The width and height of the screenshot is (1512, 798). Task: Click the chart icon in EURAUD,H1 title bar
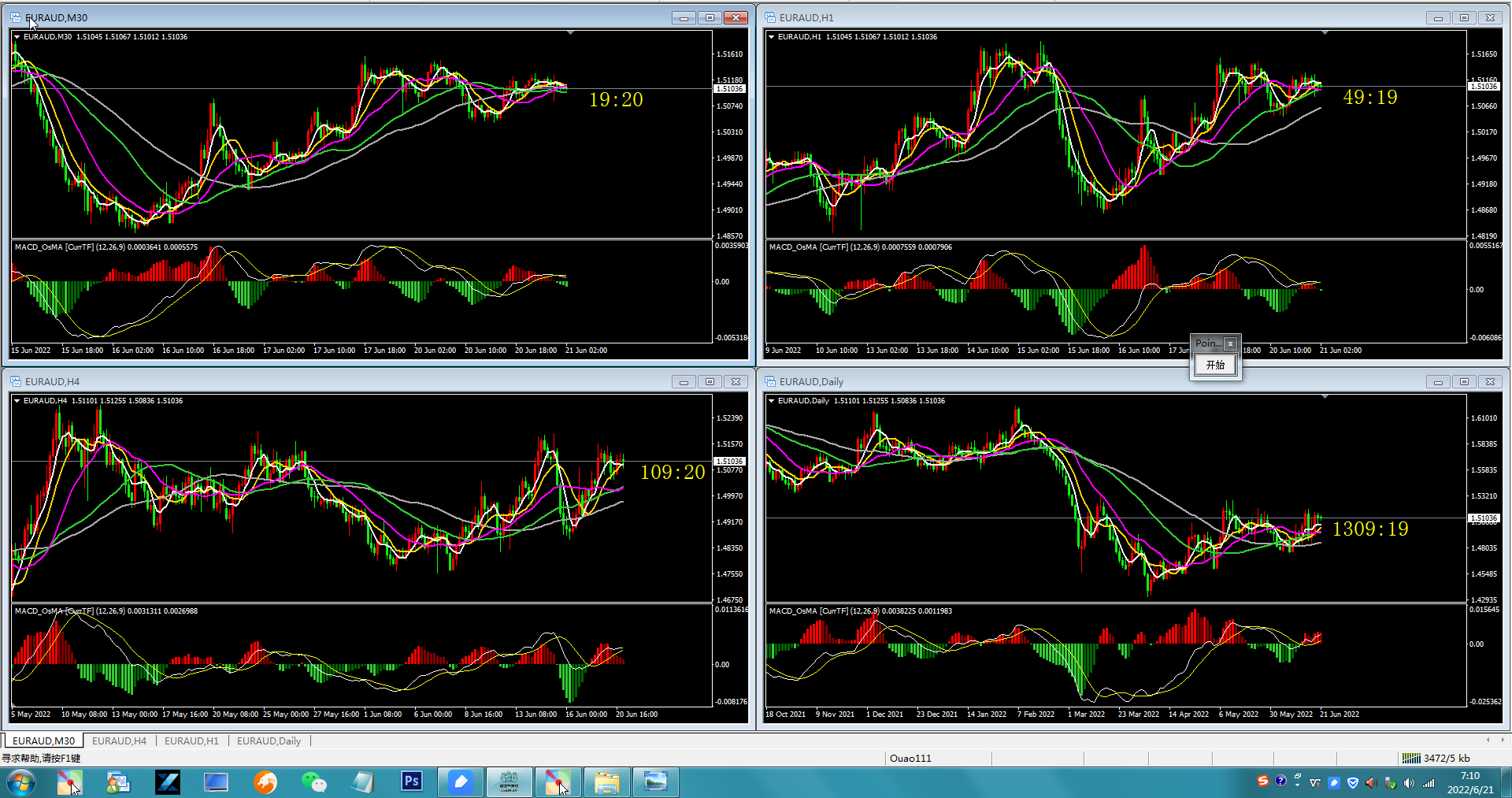[770, 17]
